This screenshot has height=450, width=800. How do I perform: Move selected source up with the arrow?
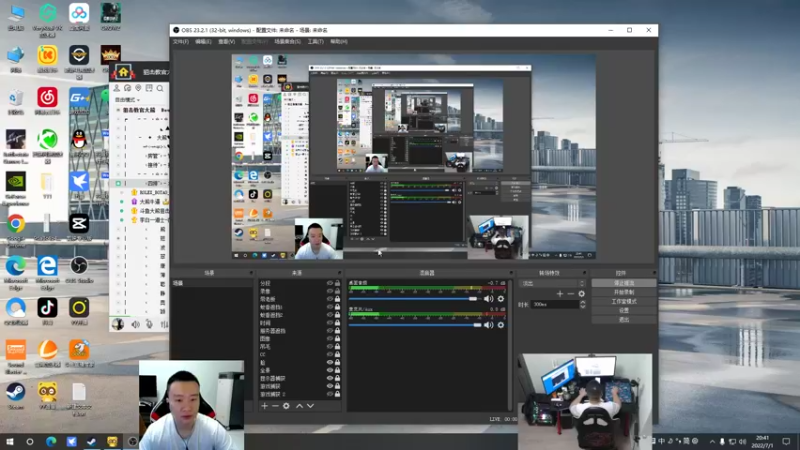click(x=299, y=406)
